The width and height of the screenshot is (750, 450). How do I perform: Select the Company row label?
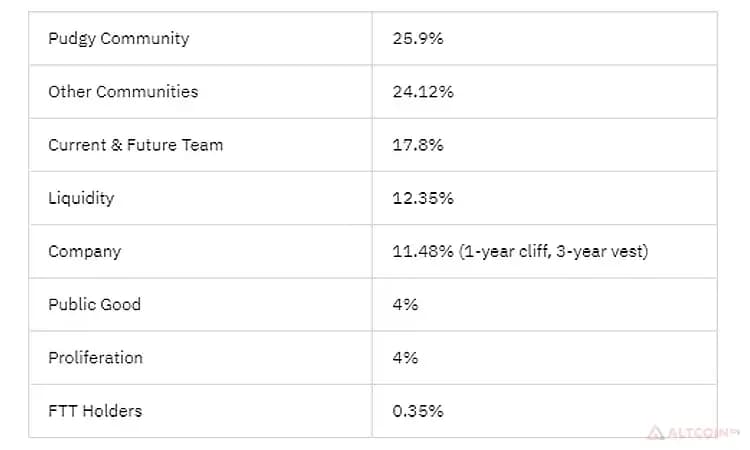(x=84, y=252)
